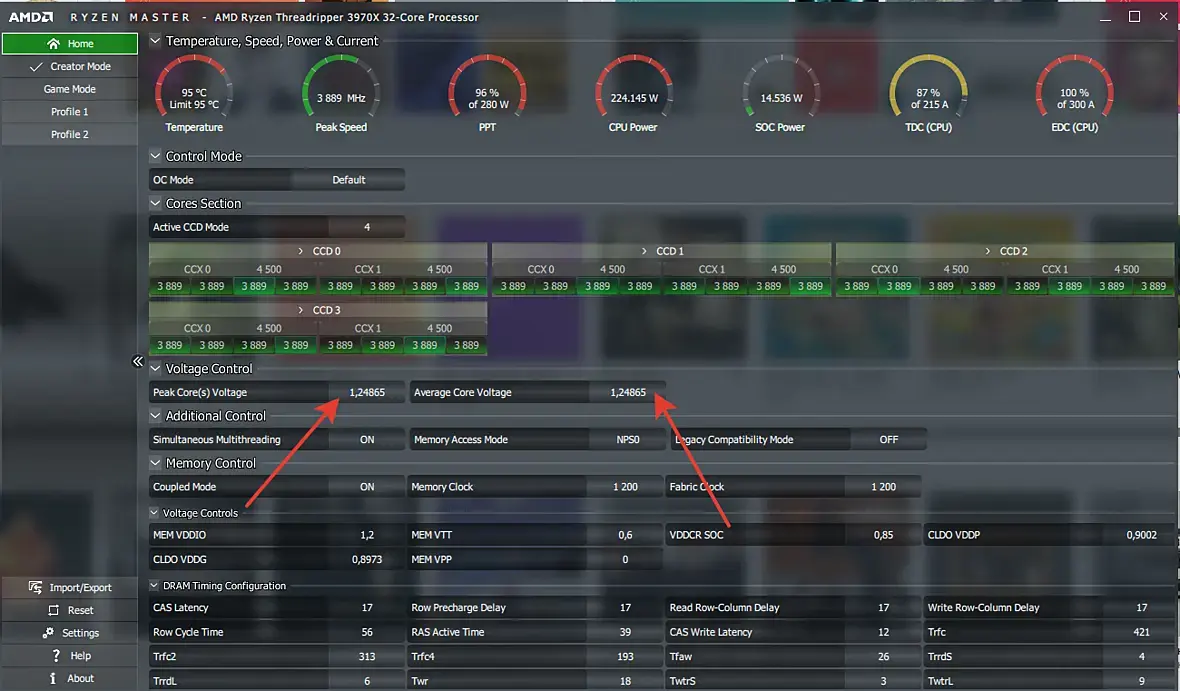Collapse the Additional Control section
The height and width of the screenshot is (691, 1180).
coord(155,416)
